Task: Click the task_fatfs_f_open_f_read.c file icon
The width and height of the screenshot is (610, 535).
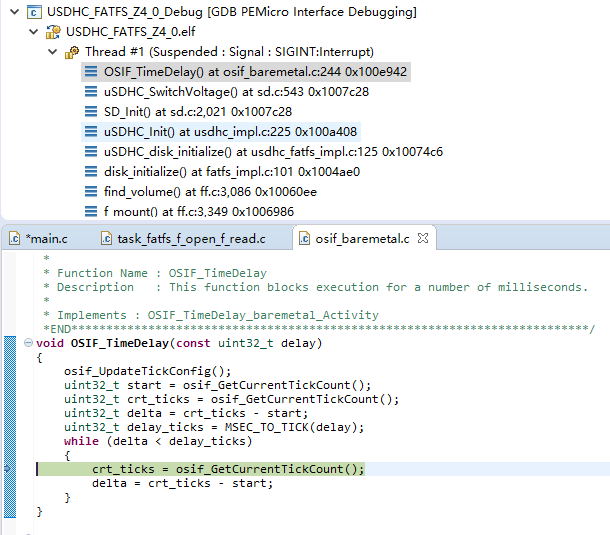Action: click(106, 239)
